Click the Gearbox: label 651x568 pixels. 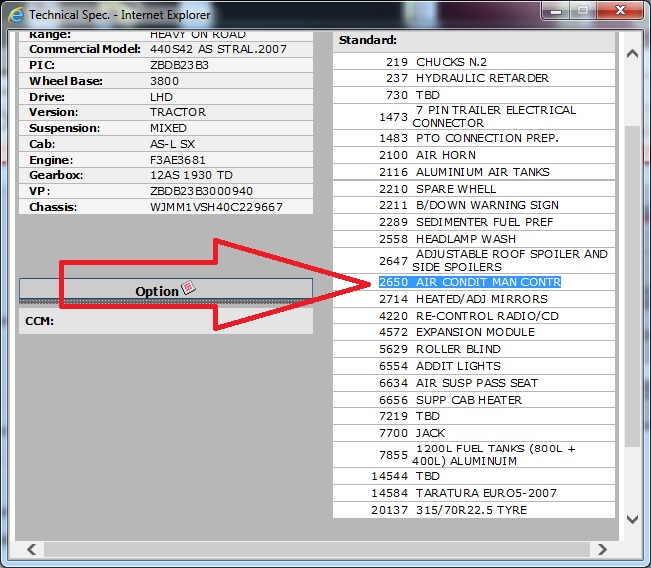[x=56, y=175]
